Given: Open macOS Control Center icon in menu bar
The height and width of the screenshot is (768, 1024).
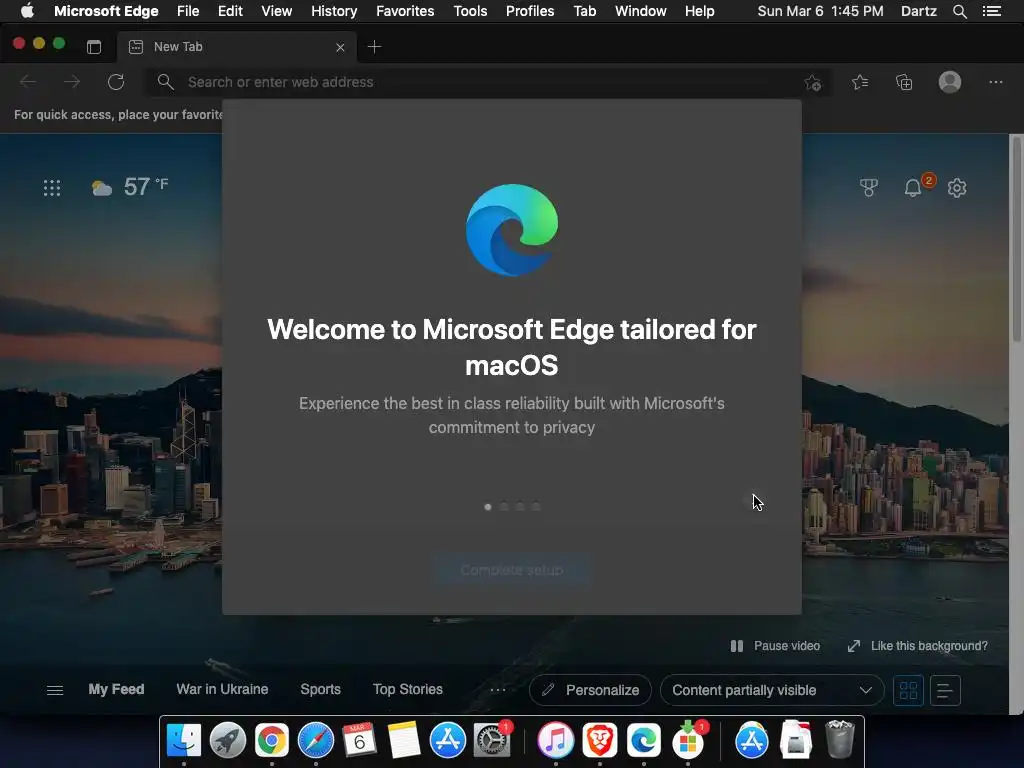Looking at the screenshot, I should pos(992,11).
